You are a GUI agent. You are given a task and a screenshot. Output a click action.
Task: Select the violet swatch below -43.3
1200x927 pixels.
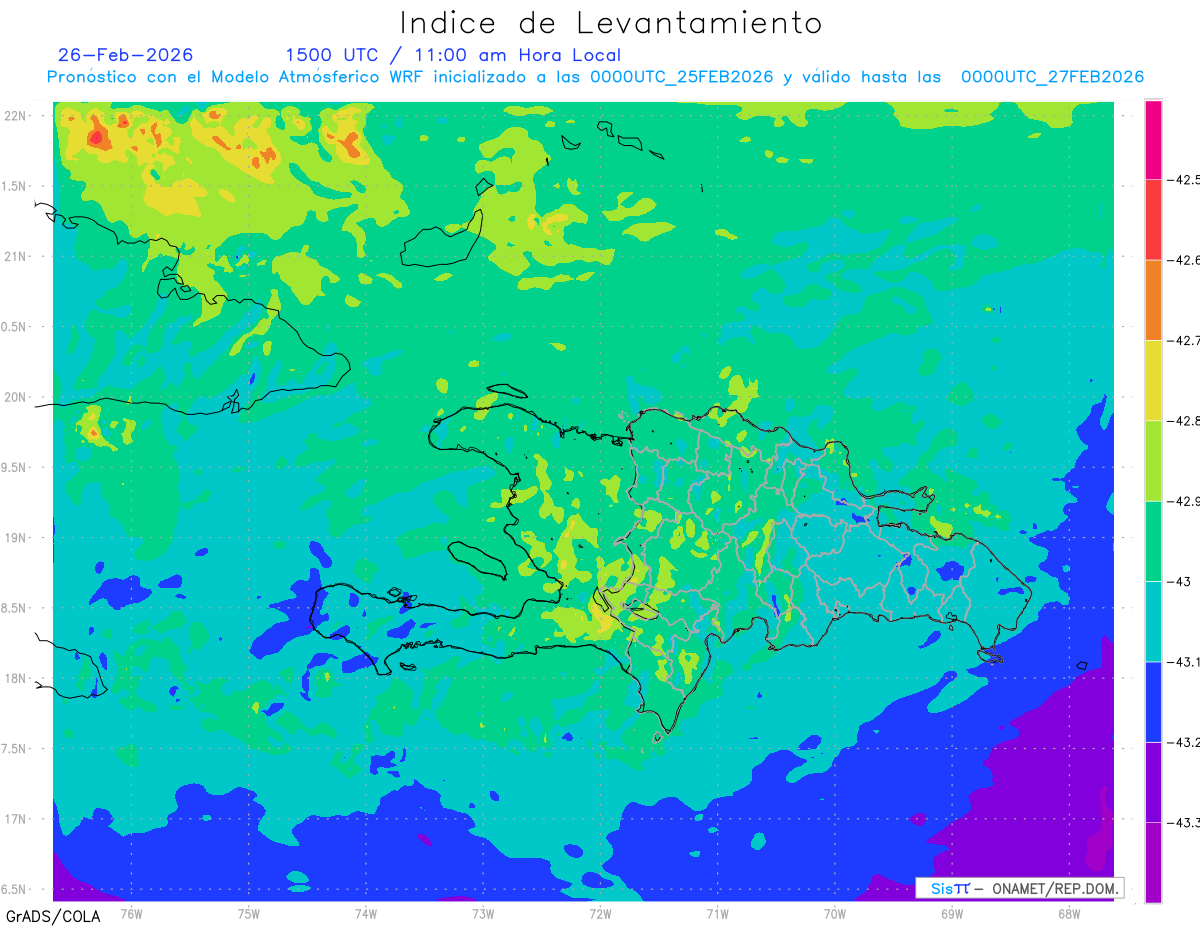coord(1153,862)
